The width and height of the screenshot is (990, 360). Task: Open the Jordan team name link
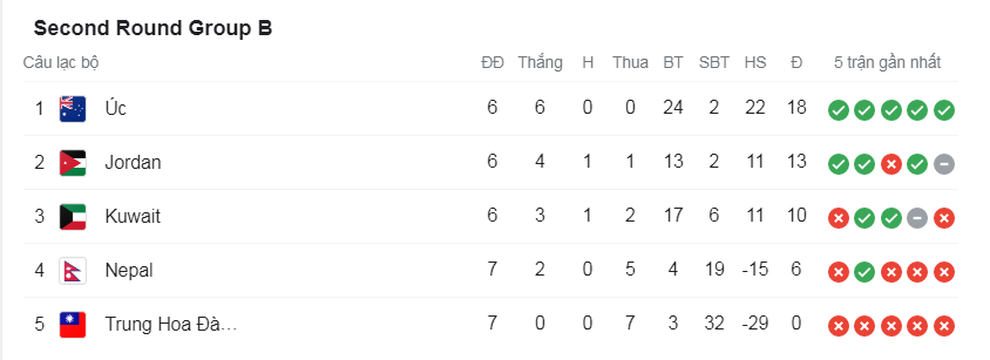tap(133, 163)
